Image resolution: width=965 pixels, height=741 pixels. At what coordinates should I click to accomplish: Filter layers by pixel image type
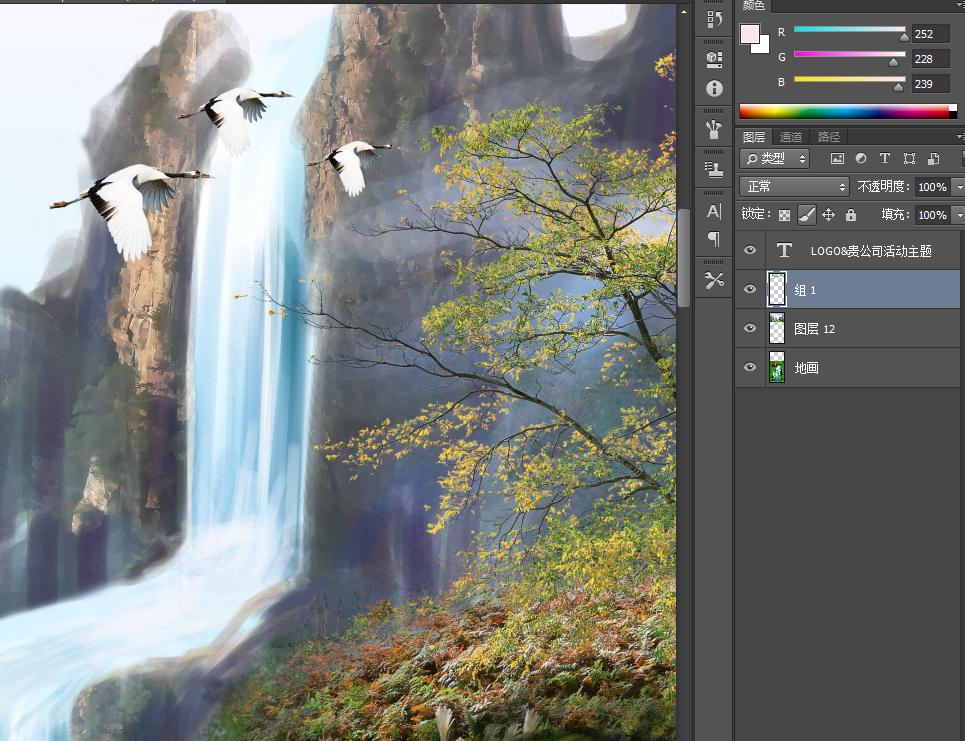(x=837, y=159)
